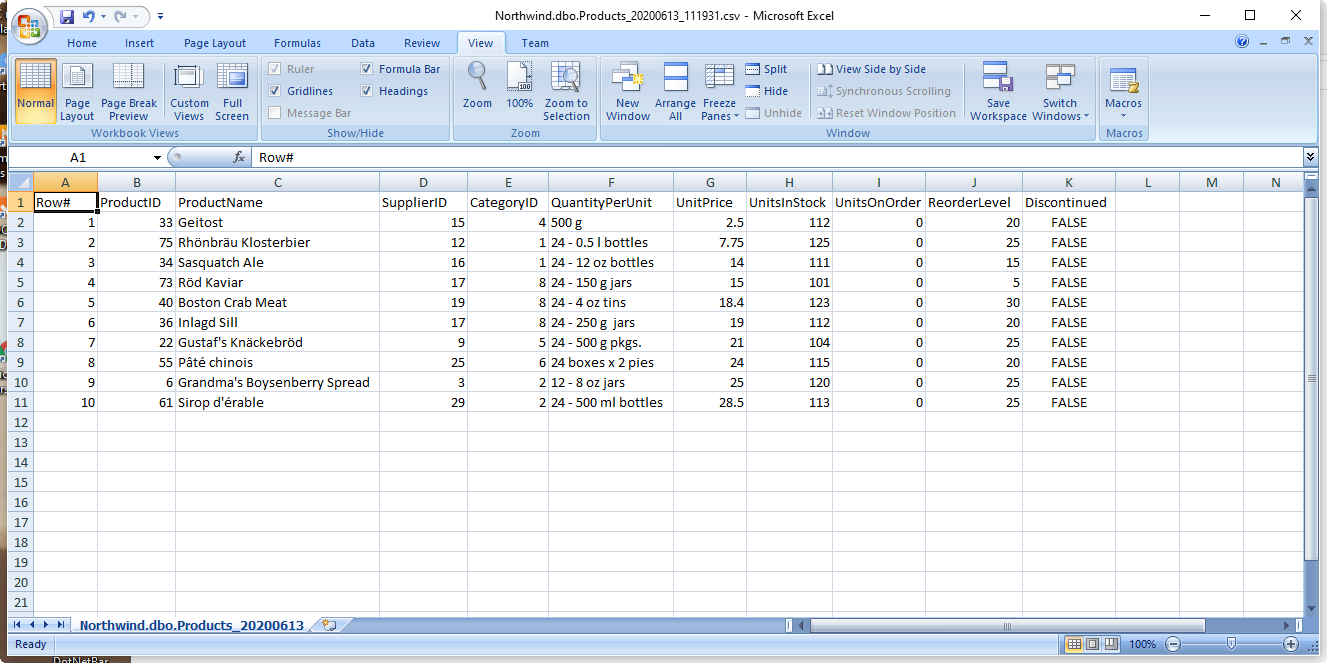The width and height of the screenshot is (1327, 663).
Task: Select Page Layout view in Workbook Views group
Action: [x=77, y=91]
